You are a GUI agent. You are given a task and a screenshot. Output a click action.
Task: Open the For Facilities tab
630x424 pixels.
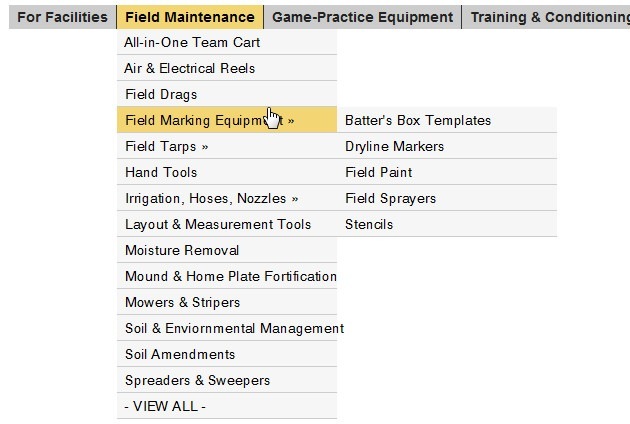pyautogui.click(x=62, y=17)
